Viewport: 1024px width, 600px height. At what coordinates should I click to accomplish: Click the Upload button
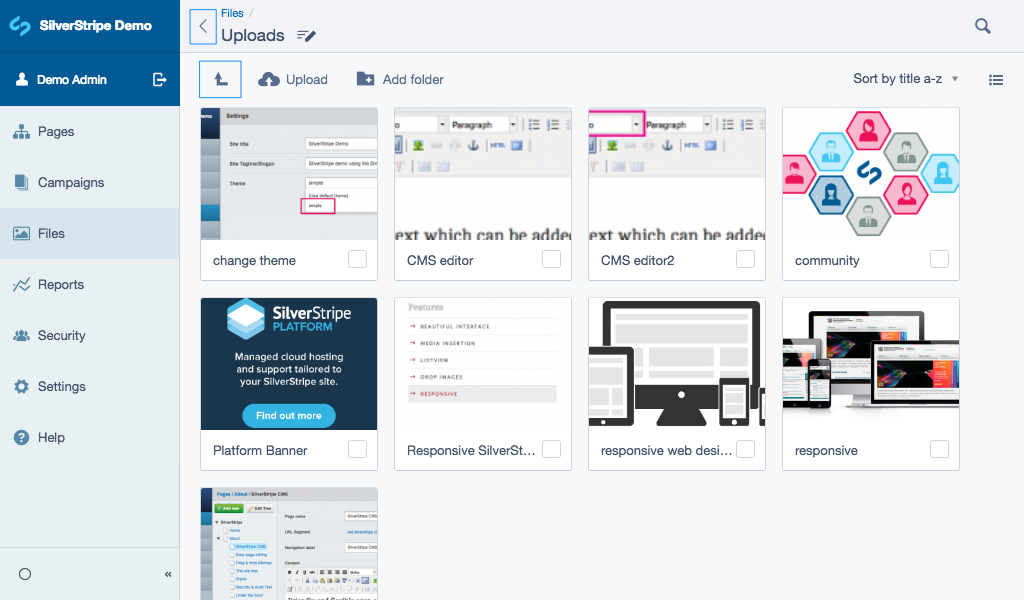[293, 80]
